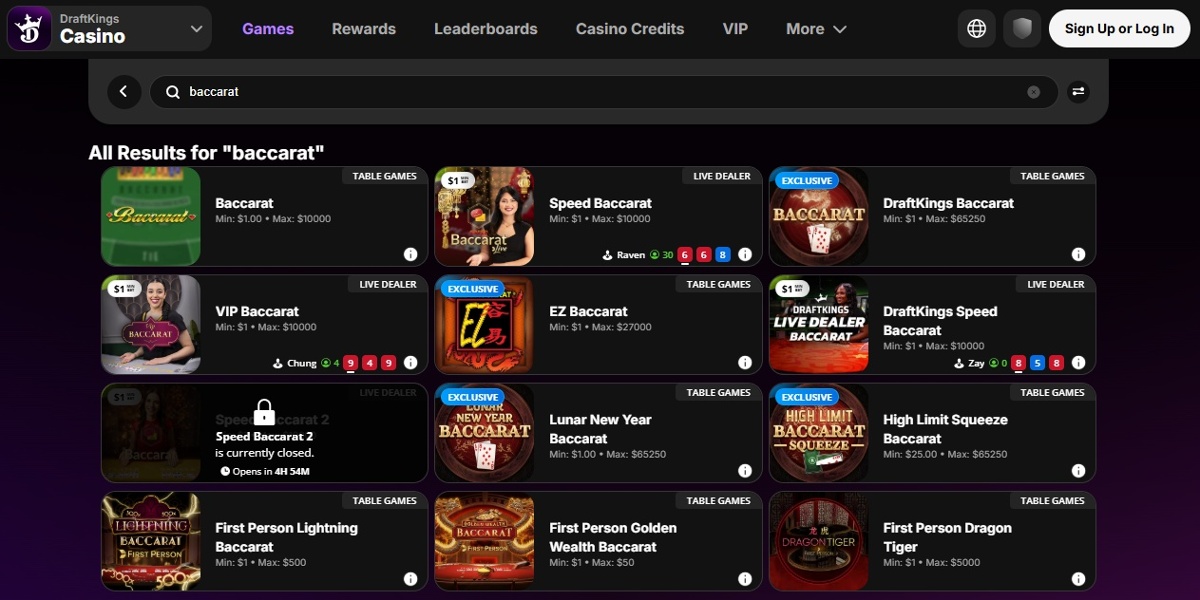Click dealer name Chung on VIP Baccarat

[x=301, y=364]
